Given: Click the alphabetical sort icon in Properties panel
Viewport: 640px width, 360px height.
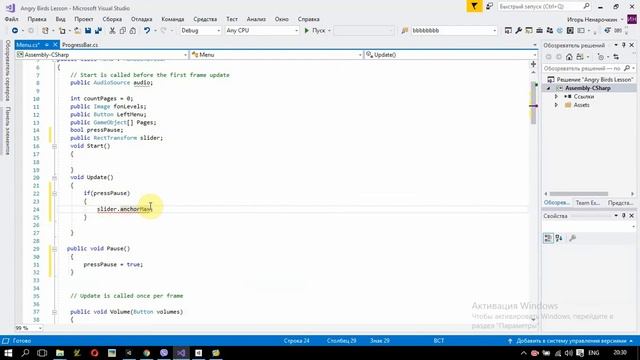Looking at the screenshot, I should coord(559,238).
